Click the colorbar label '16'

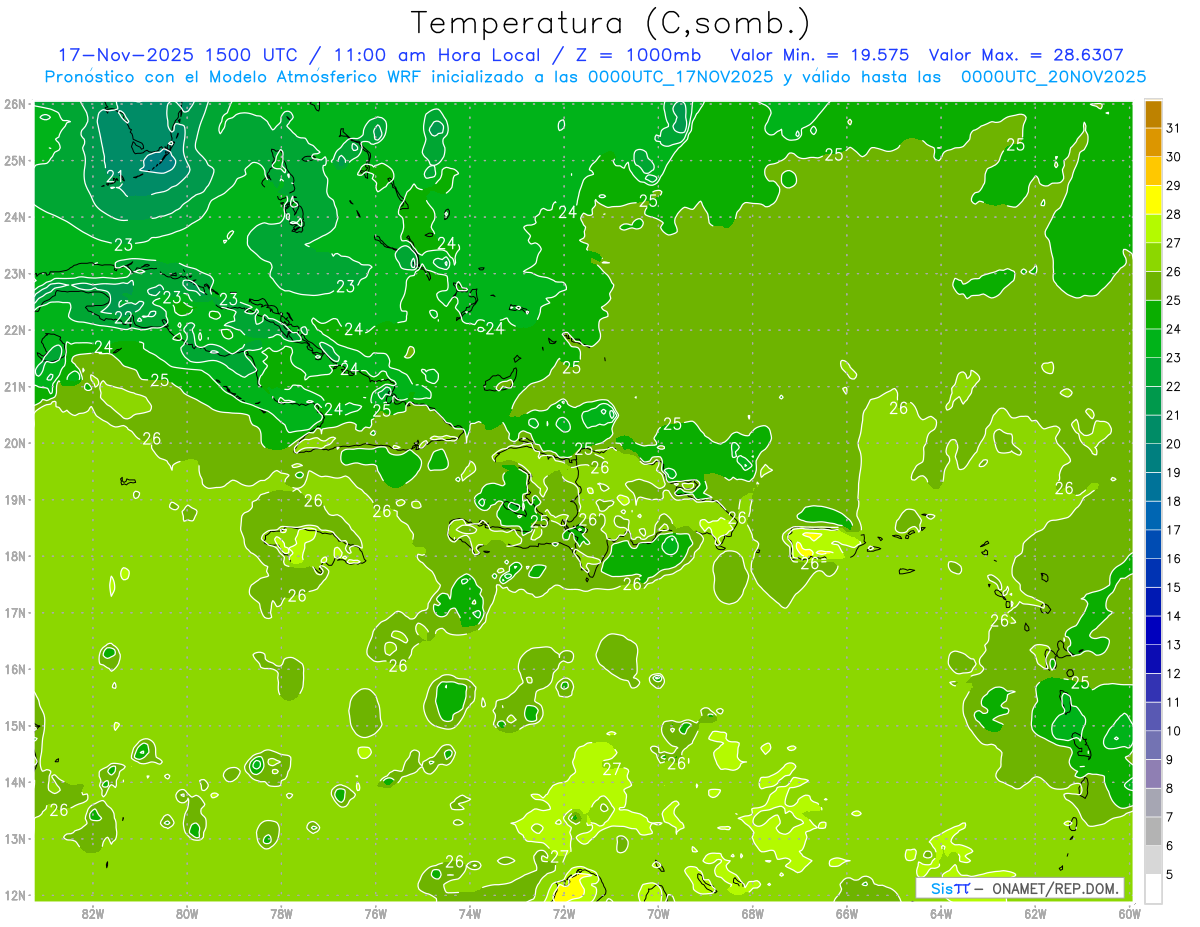pyautogui.click(x=1174, y=559)
